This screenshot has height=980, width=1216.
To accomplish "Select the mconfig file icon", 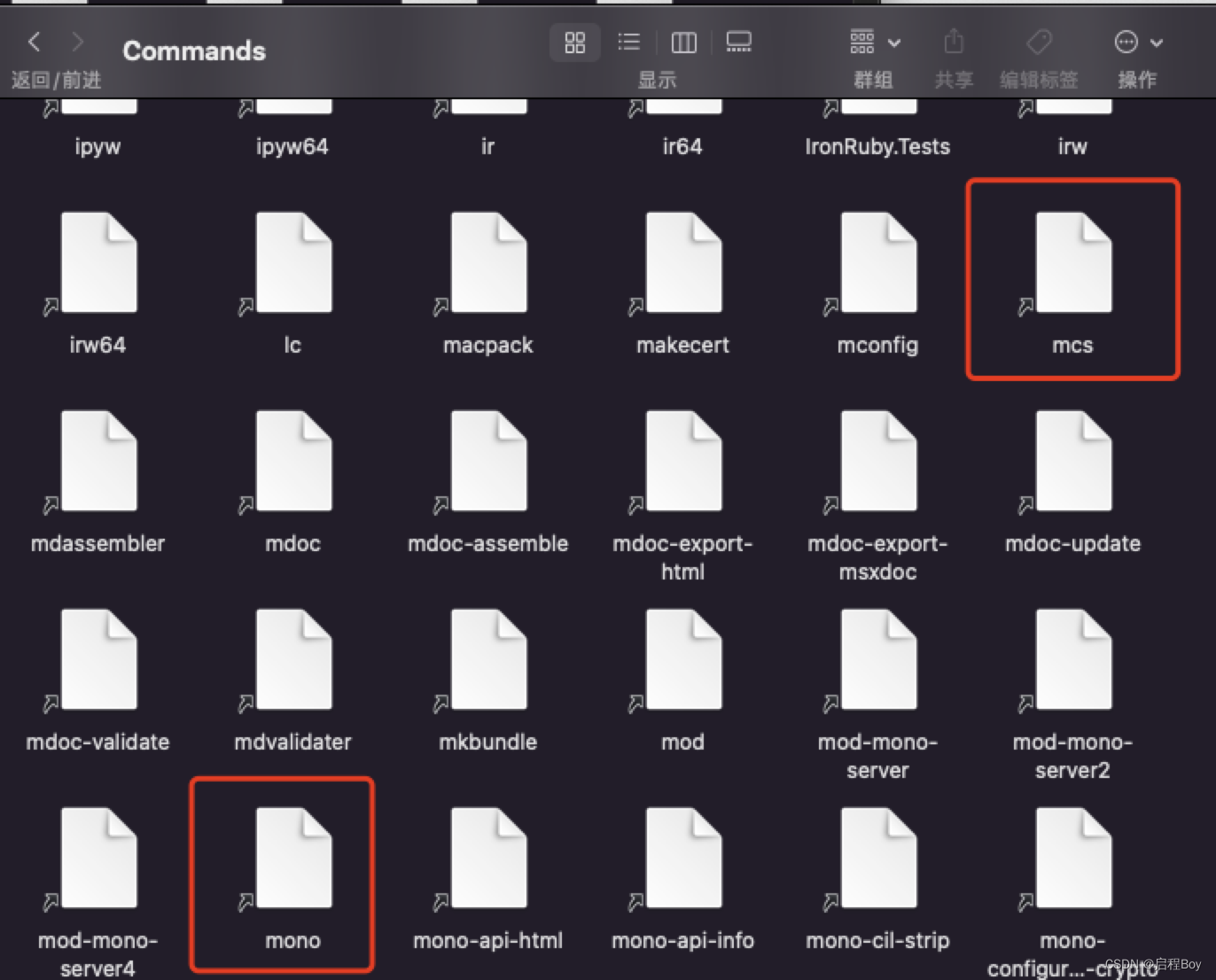I will (x=878, y=262).
